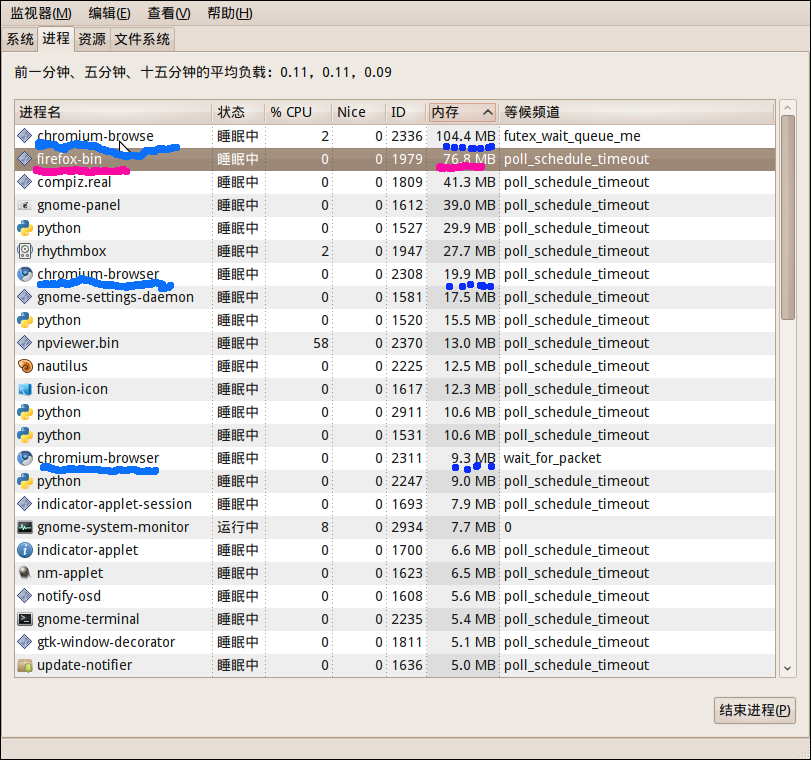Click the process ID 2934

click(x=407, y=527)
